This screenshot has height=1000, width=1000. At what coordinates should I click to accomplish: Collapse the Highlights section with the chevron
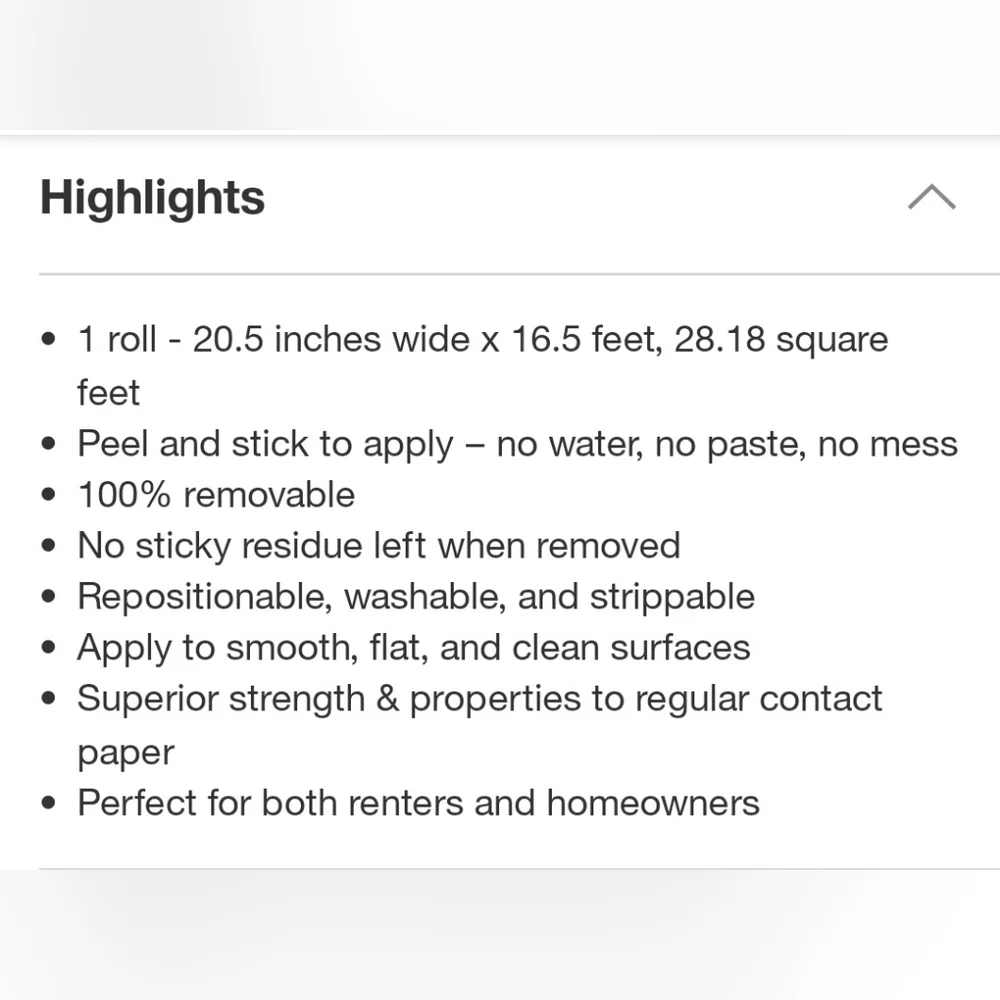point(932,196)
